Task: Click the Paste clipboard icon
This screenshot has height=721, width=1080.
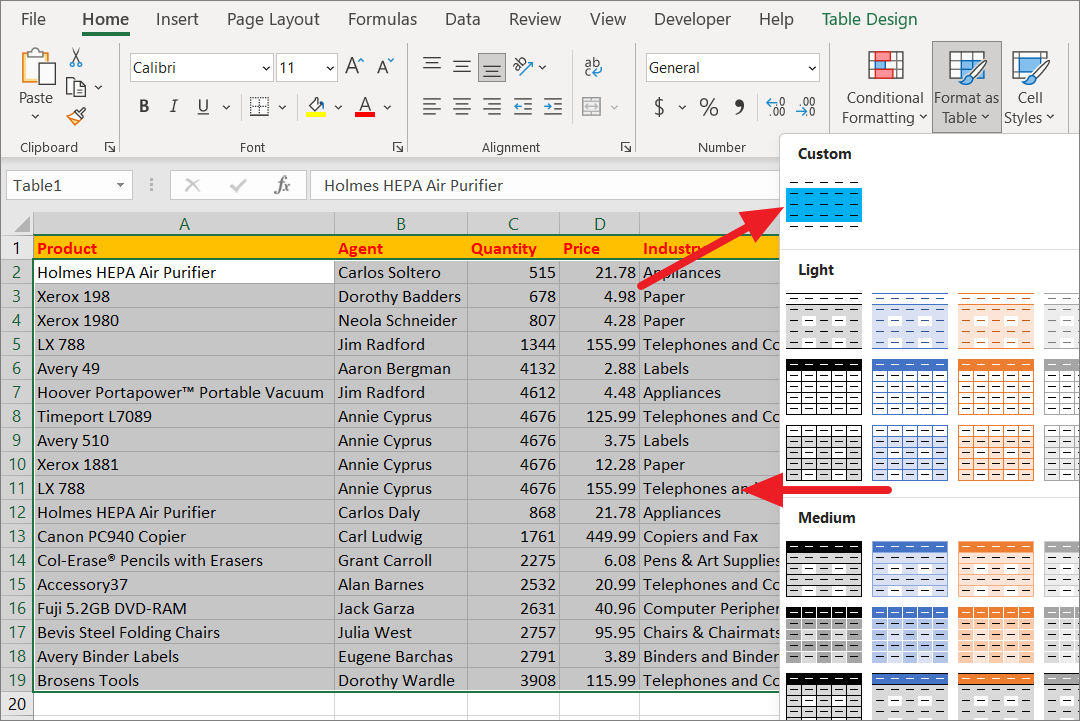Action: (38, 67)
